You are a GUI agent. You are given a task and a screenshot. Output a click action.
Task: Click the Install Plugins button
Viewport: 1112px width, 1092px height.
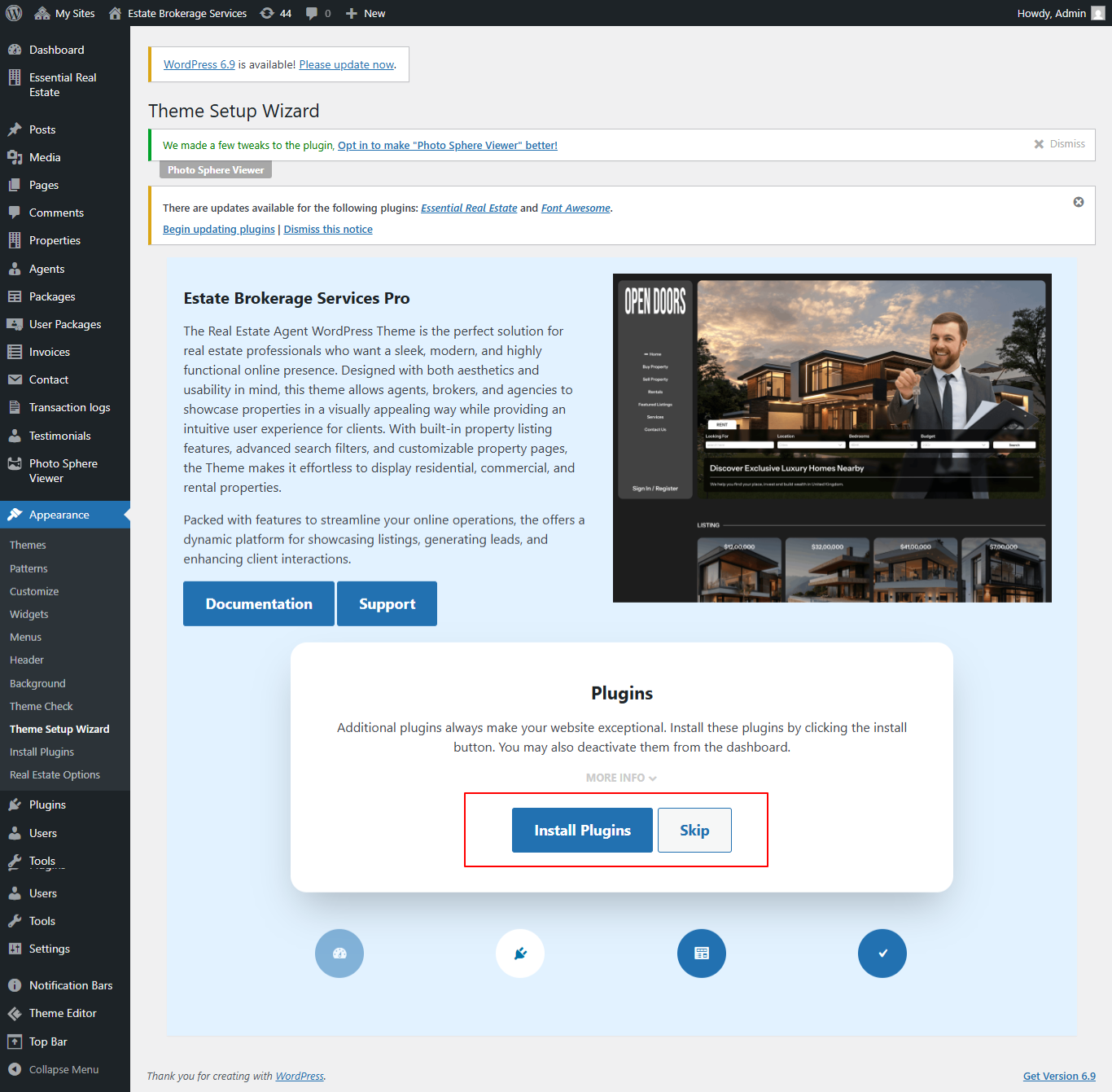coord(582,830)
